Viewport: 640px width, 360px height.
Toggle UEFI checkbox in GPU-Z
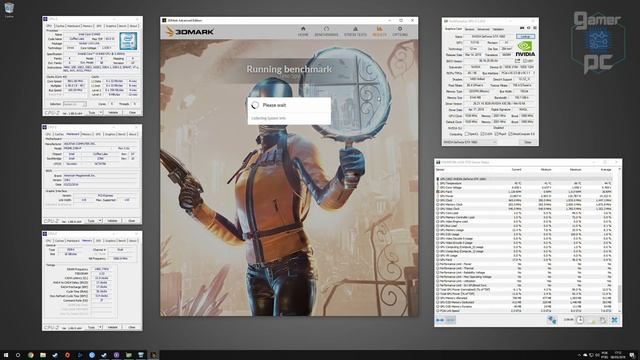[x=525, y=61]
